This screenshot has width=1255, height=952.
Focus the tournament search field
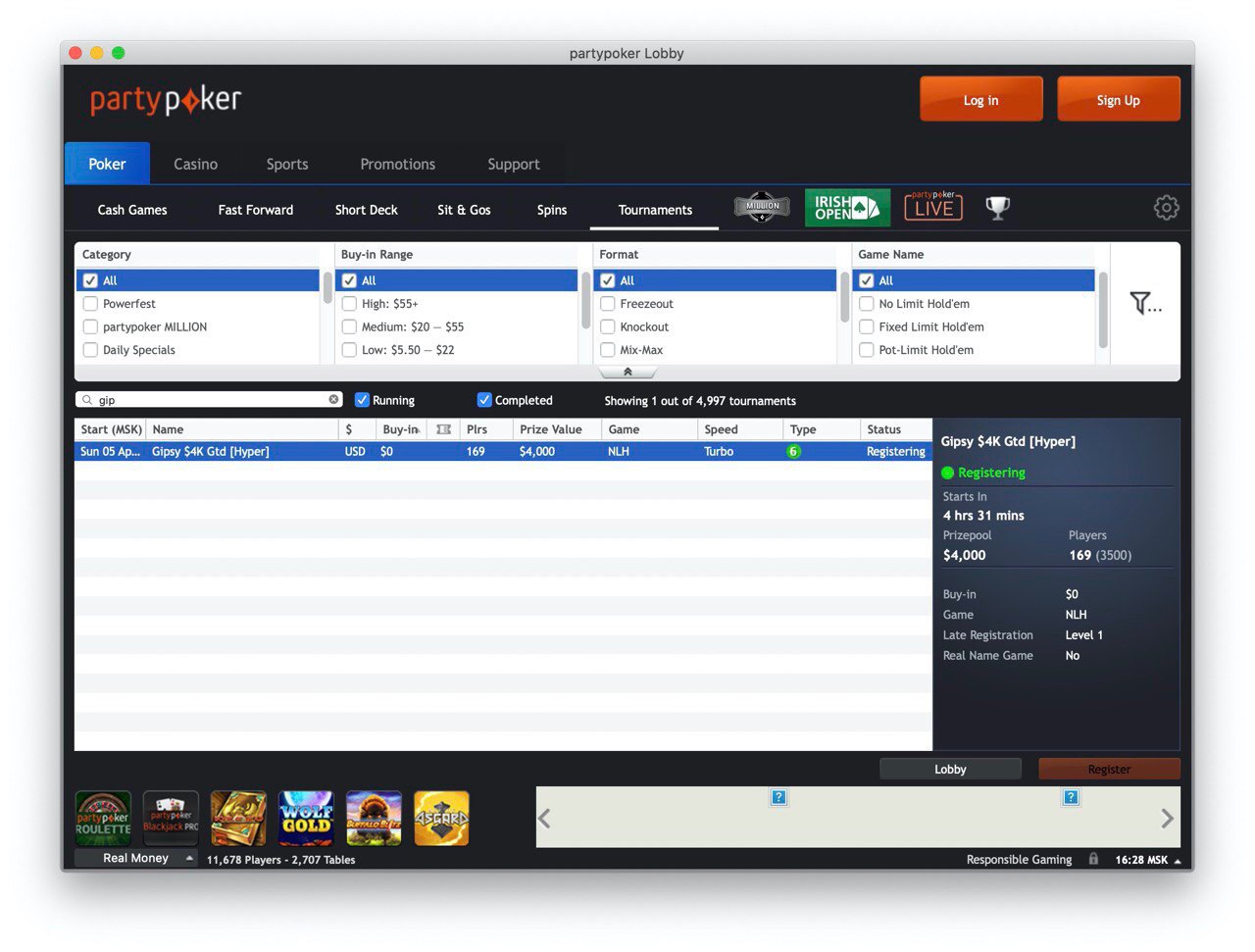[210, 400]
